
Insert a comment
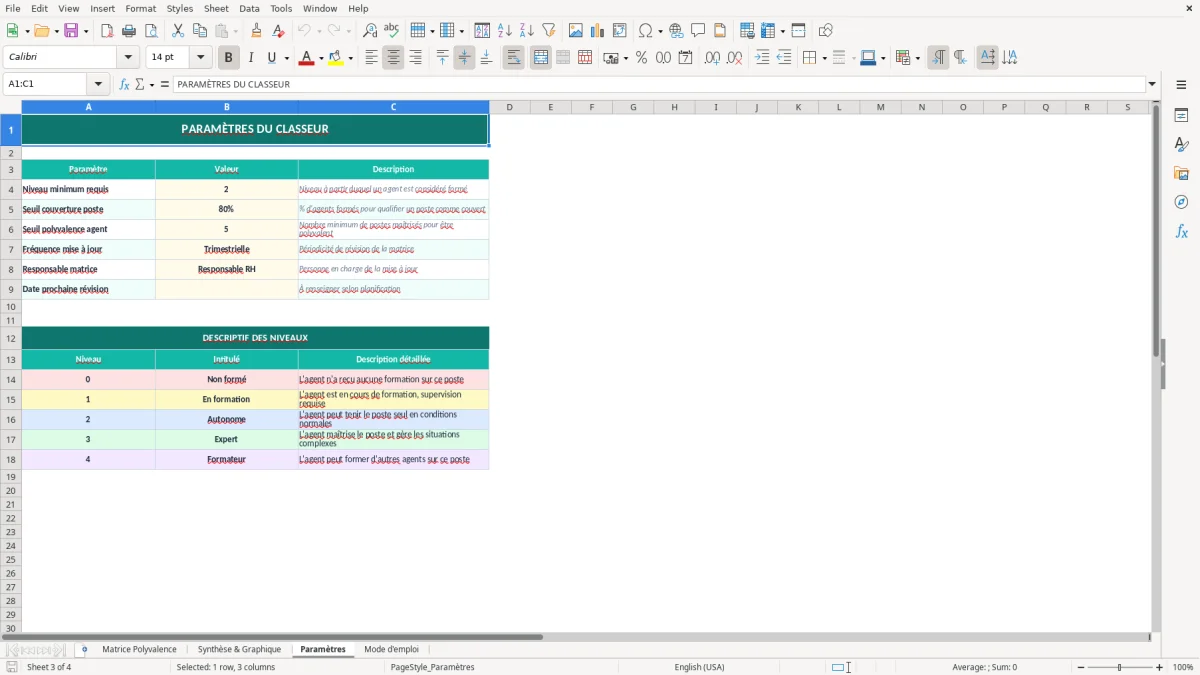click(698, 31)
